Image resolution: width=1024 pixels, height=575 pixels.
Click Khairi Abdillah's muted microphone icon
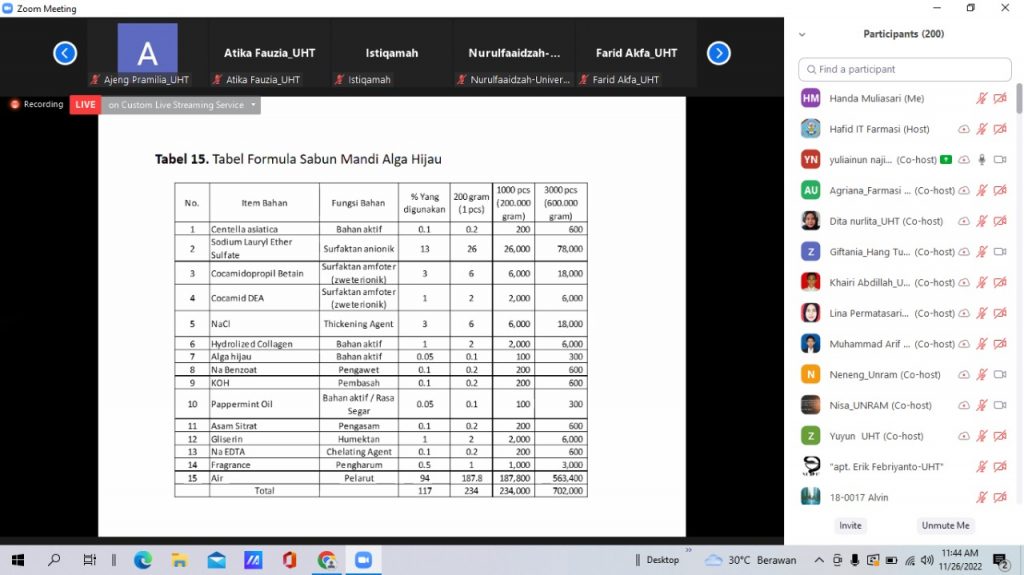(982, 282)
